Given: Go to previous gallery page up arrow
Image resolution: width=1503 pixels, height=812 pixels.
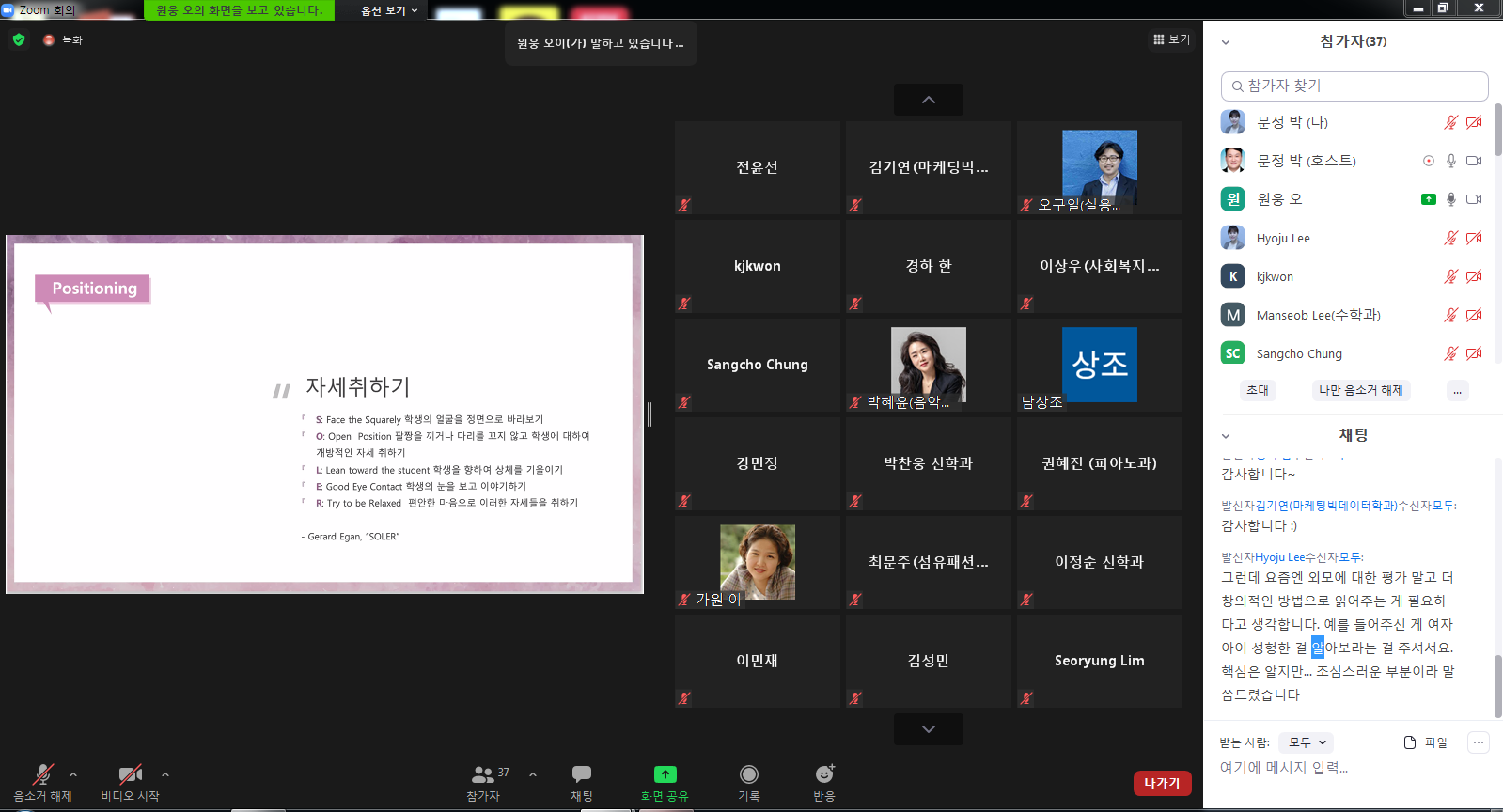Looking at the screenshot, I should (x=928, y=100).
